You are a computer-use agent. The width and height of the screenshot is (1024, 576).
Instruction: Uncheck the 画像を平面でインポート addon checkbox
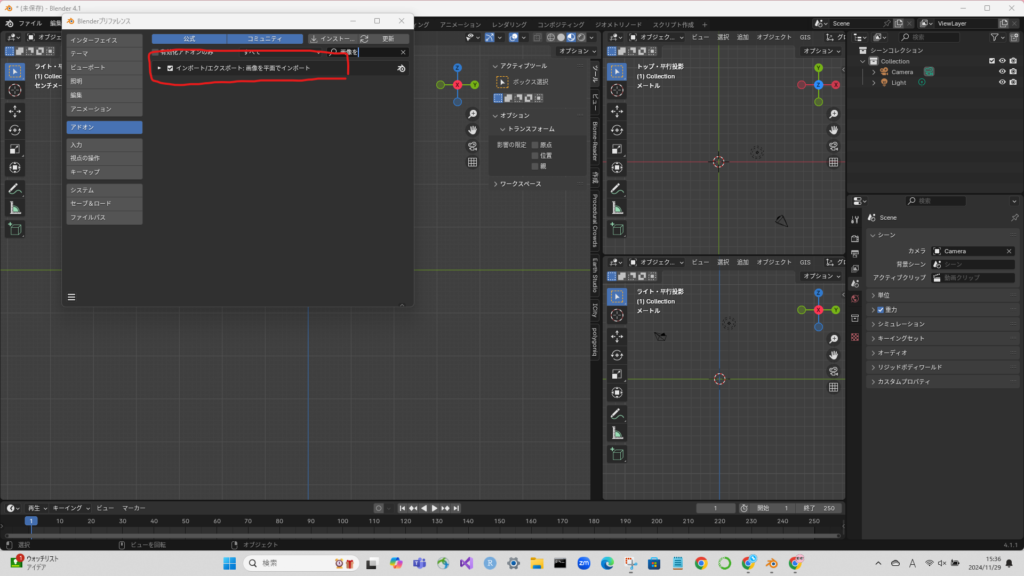click(170, 68)
